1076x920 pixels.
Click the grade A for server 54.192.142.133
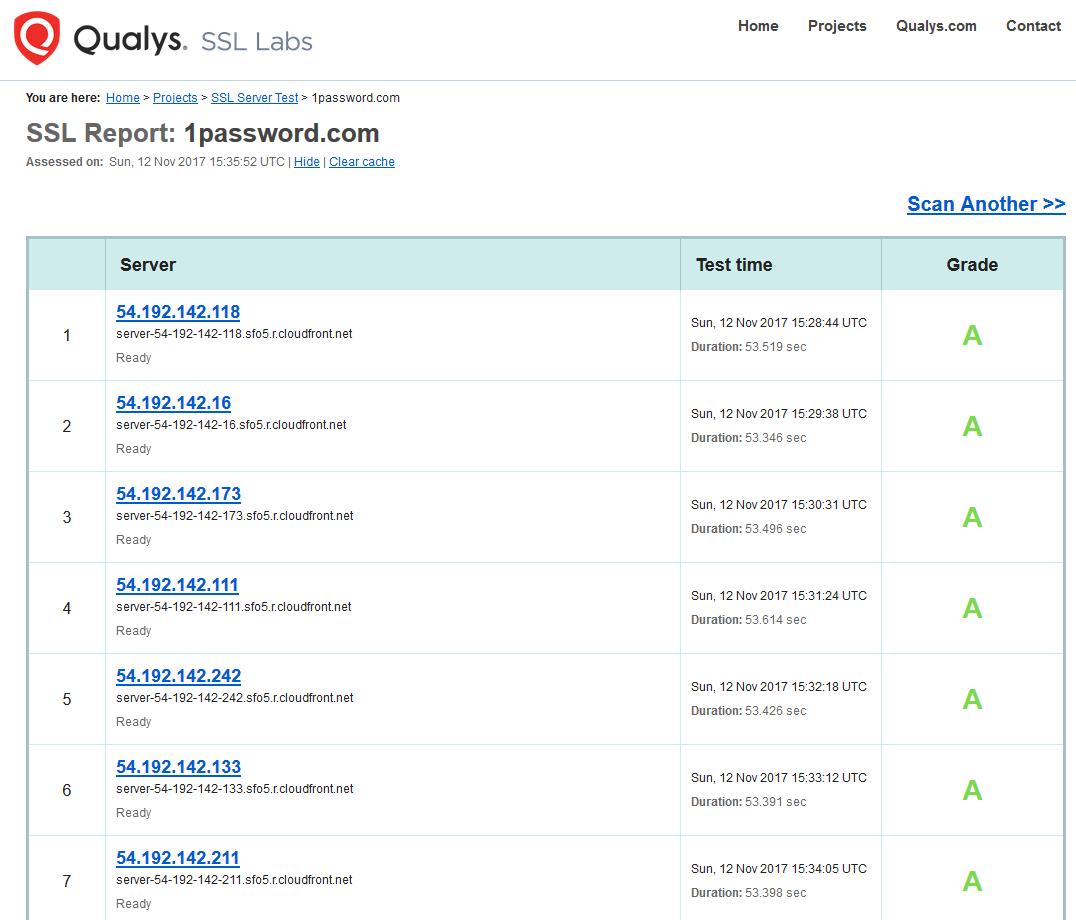click(972, 790)
